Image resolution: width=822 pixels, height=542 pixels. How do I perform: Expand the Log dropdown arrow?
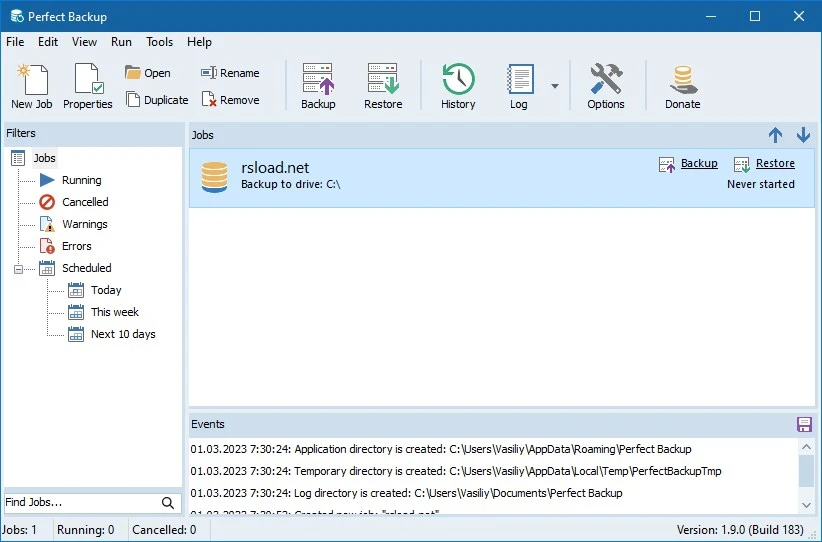click(555, 86)
